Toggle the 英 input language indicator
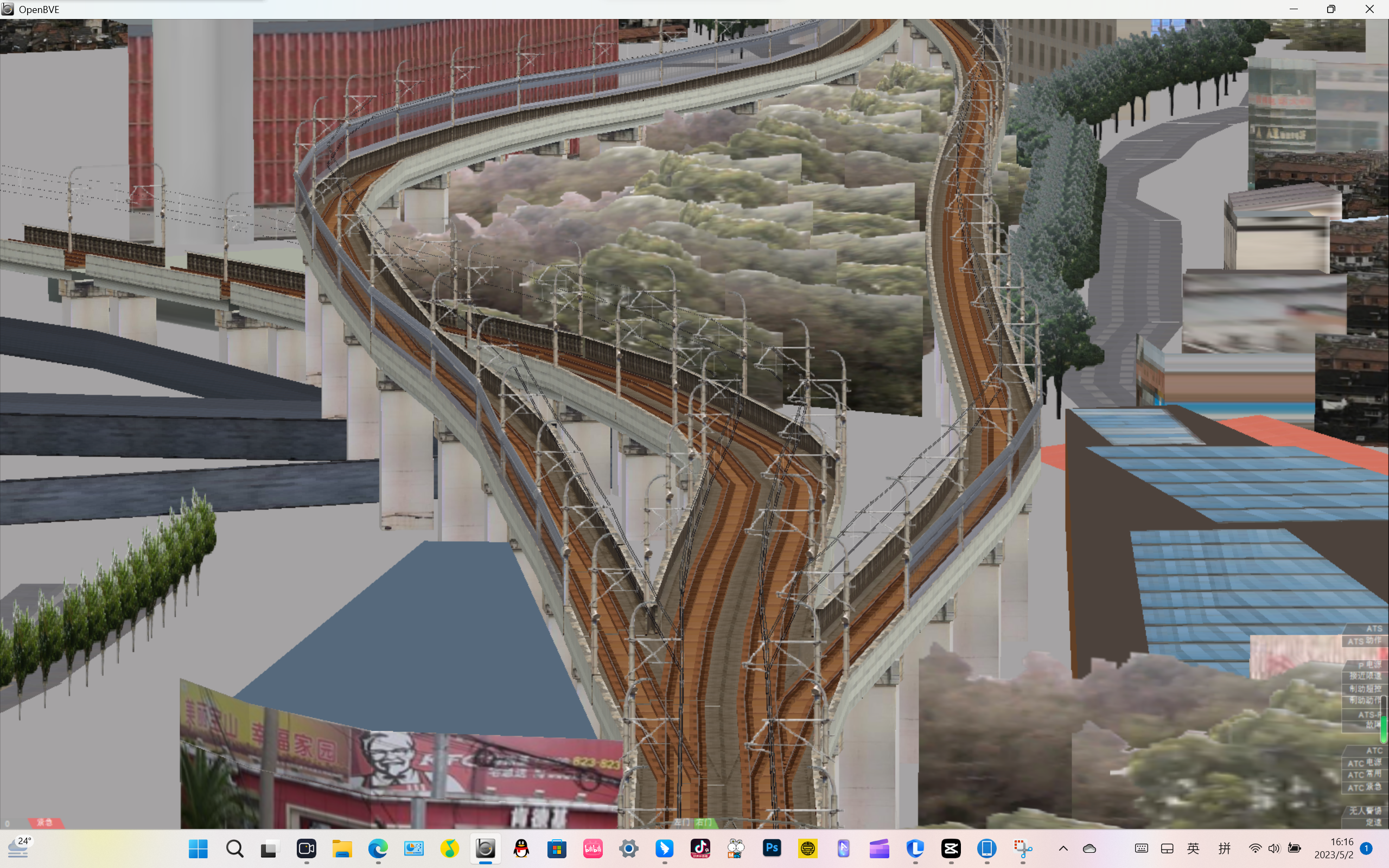 (x=1193, y=848)
